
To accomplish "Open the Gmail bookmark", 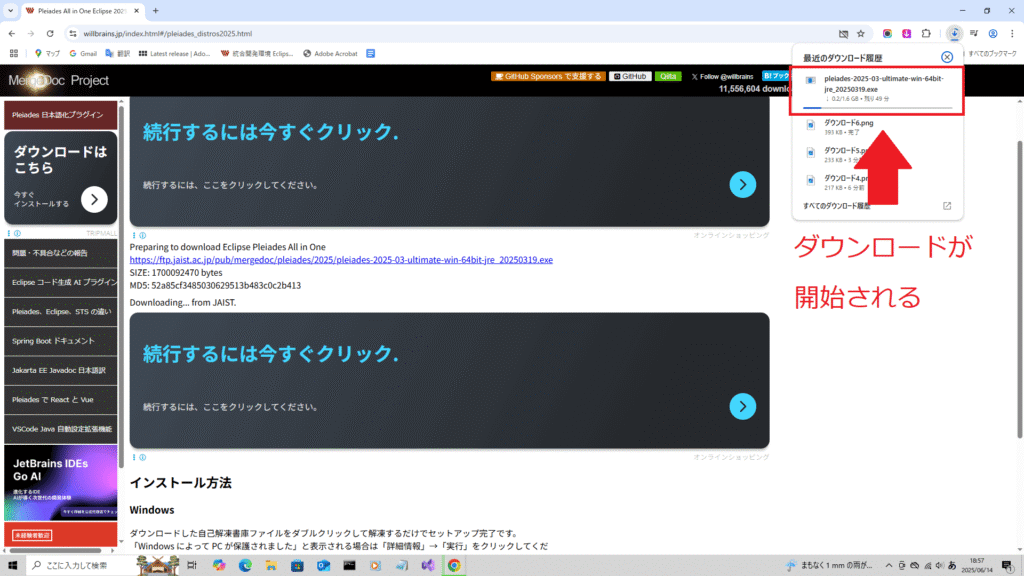I will [x=83, y=54].
